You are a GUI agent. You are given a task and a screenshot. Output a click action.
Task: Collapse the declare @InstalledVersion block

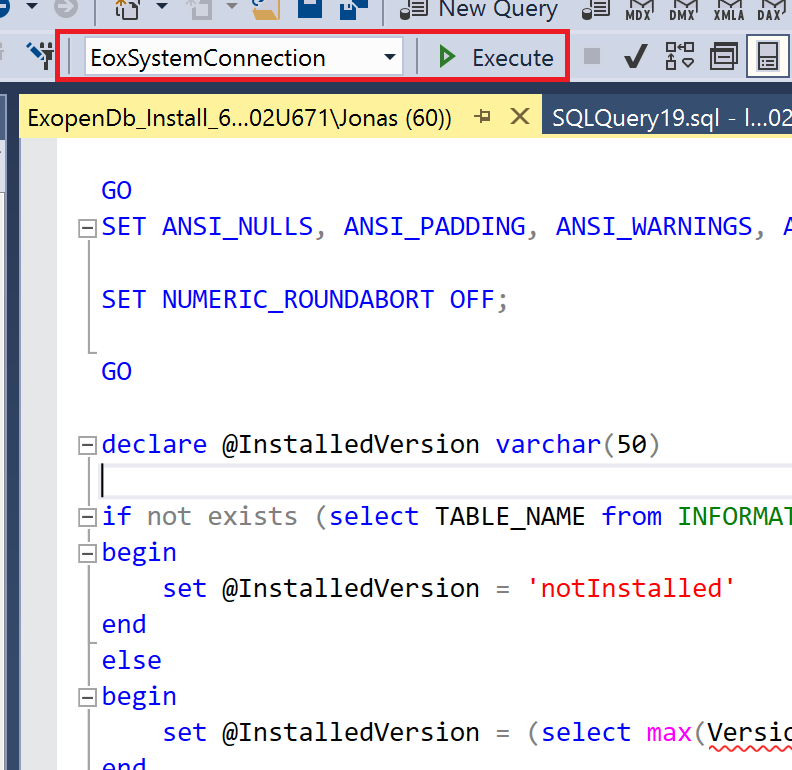(87, 445)
